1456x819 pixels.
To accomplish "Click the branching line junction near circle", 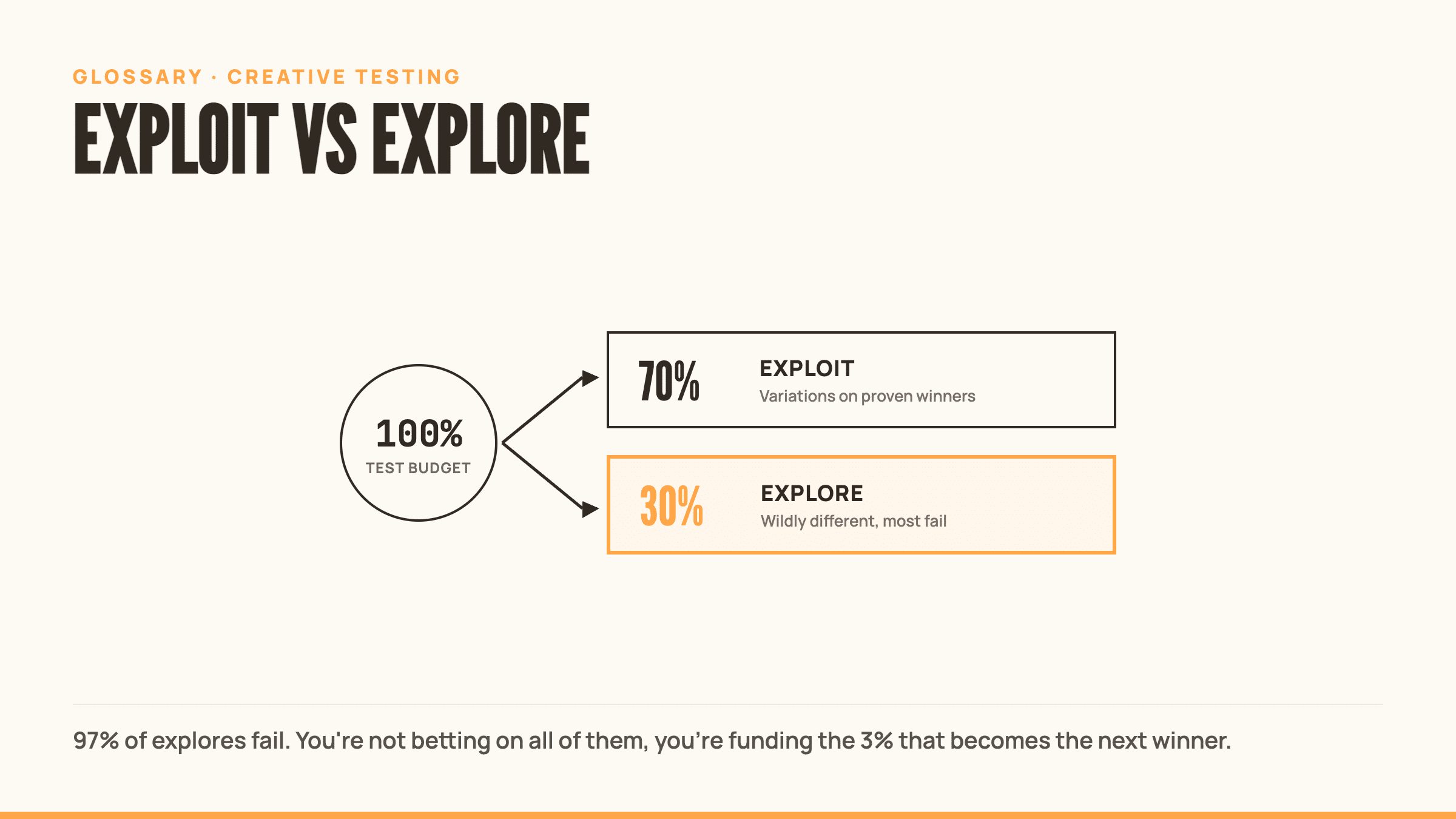I will pyautogui.click(x=504, y=443).
